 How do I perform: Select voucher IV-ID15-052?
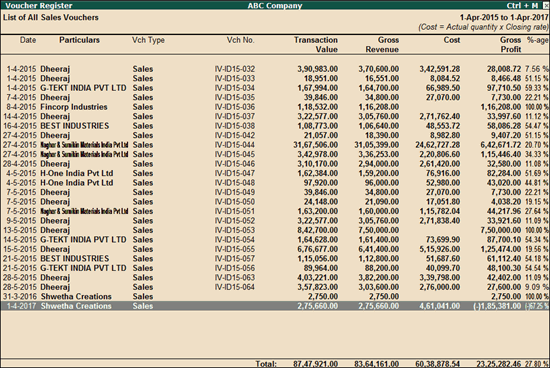click(235, 220)
